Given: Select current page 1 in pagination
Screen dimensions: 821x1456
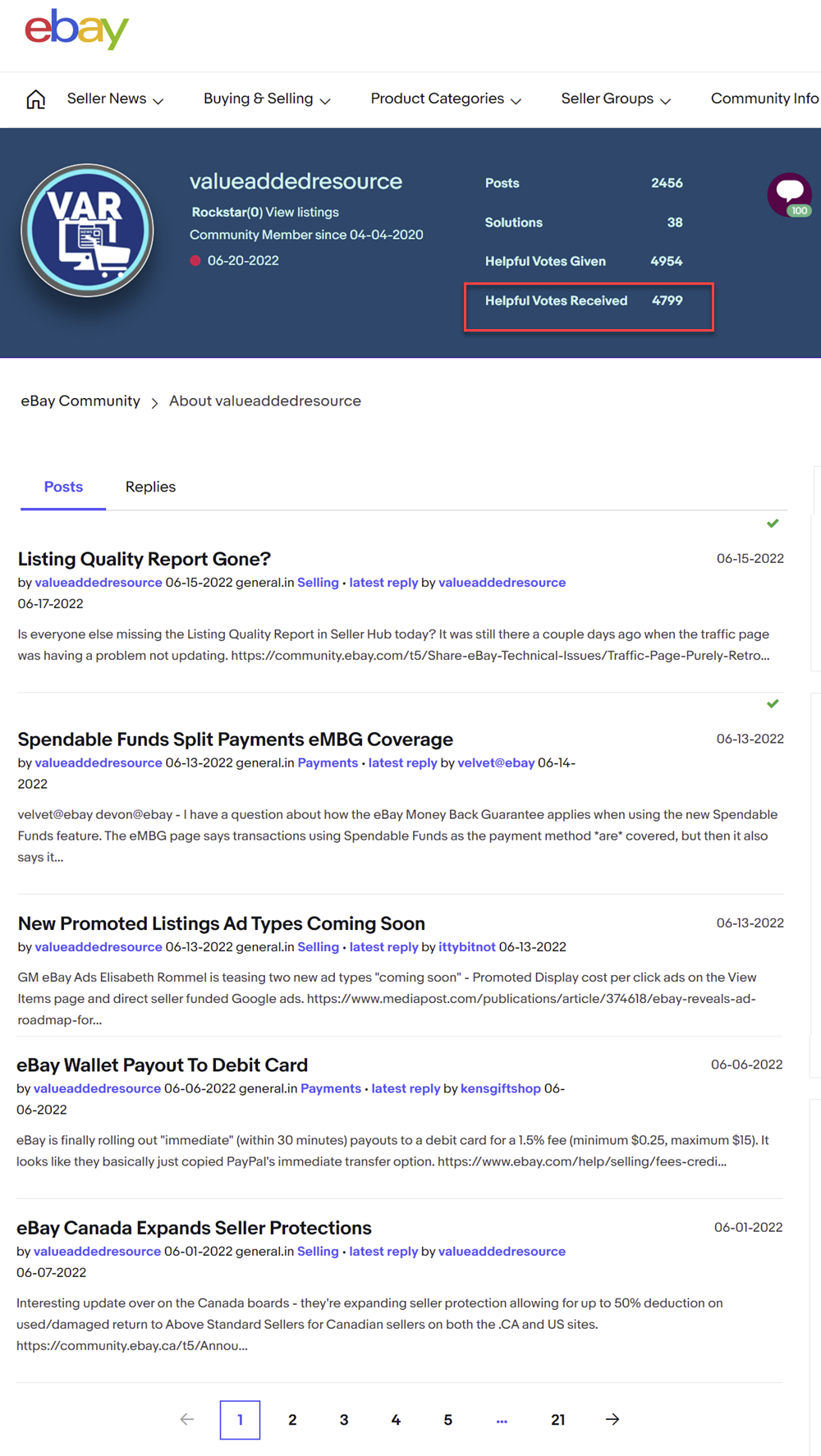Looking at the screenshot, I should coord(240,1420).
